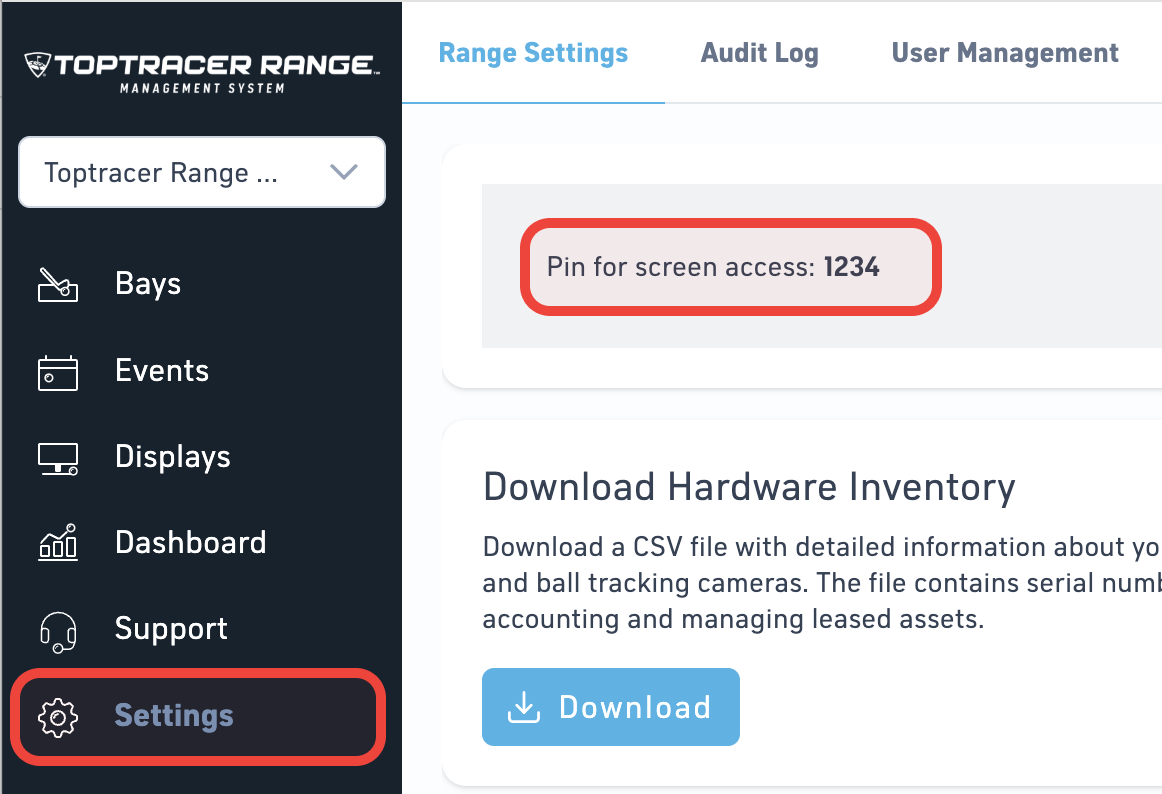Switch to the Audit Log tab

click(x=760, y=53)
